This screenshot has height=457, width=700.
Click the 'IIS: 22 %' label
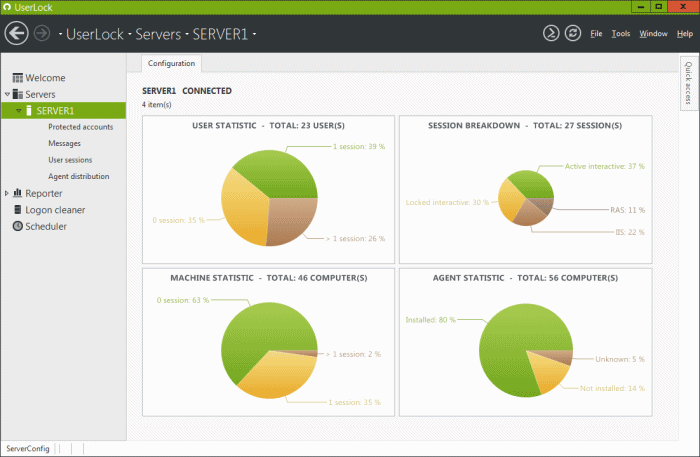click(630, 232)
